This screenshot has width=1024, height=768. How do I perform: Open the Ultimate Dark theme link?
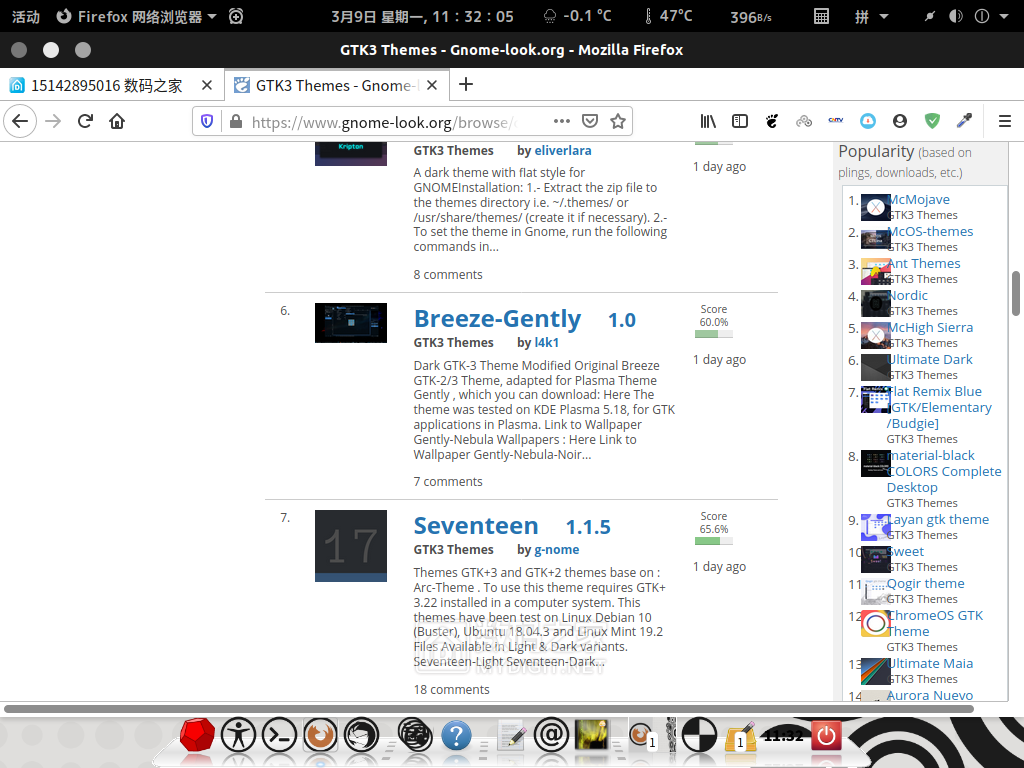pos(930,360)
